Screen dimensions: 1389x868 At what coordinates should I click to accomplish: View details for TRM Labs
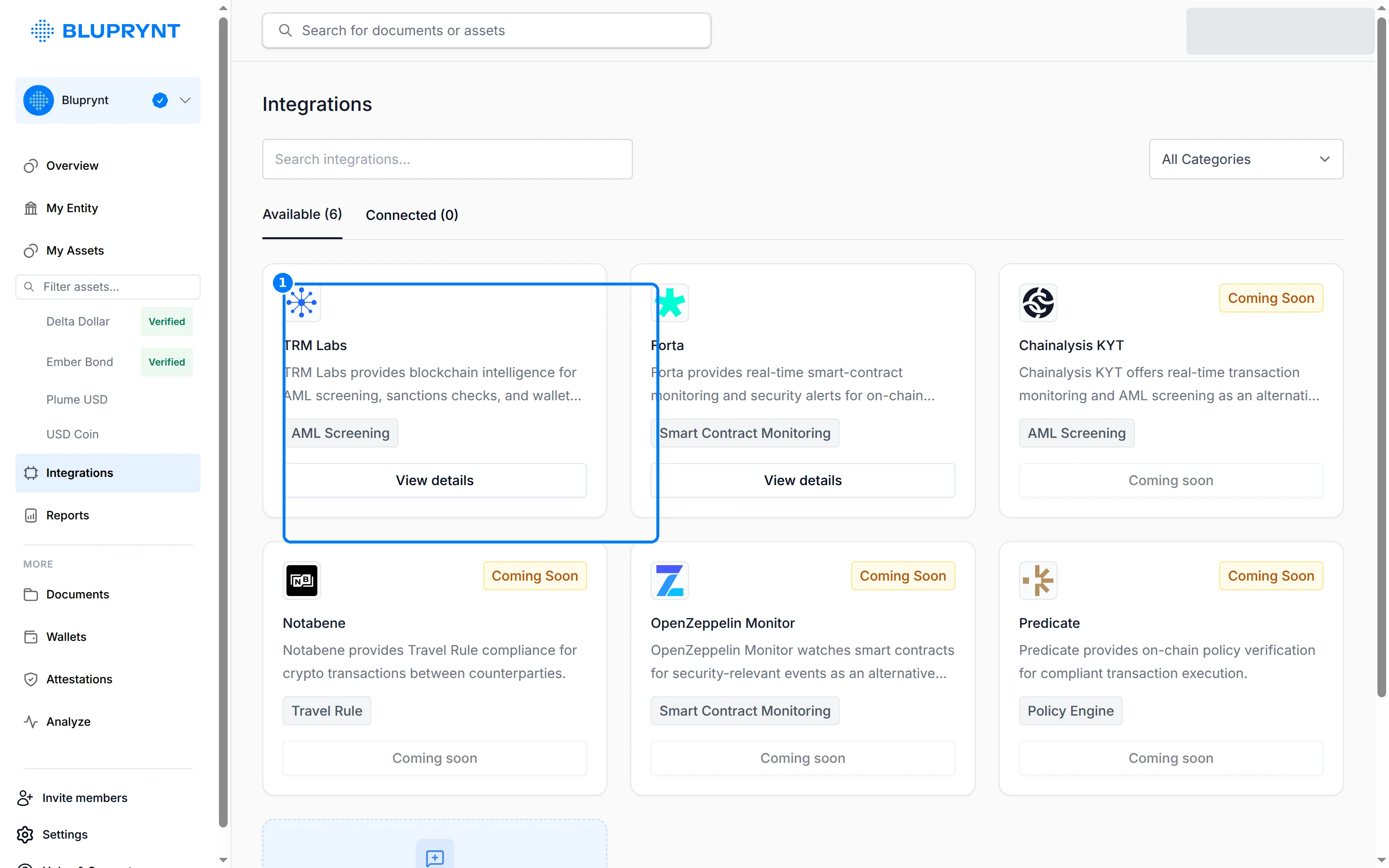click(435, 480)
